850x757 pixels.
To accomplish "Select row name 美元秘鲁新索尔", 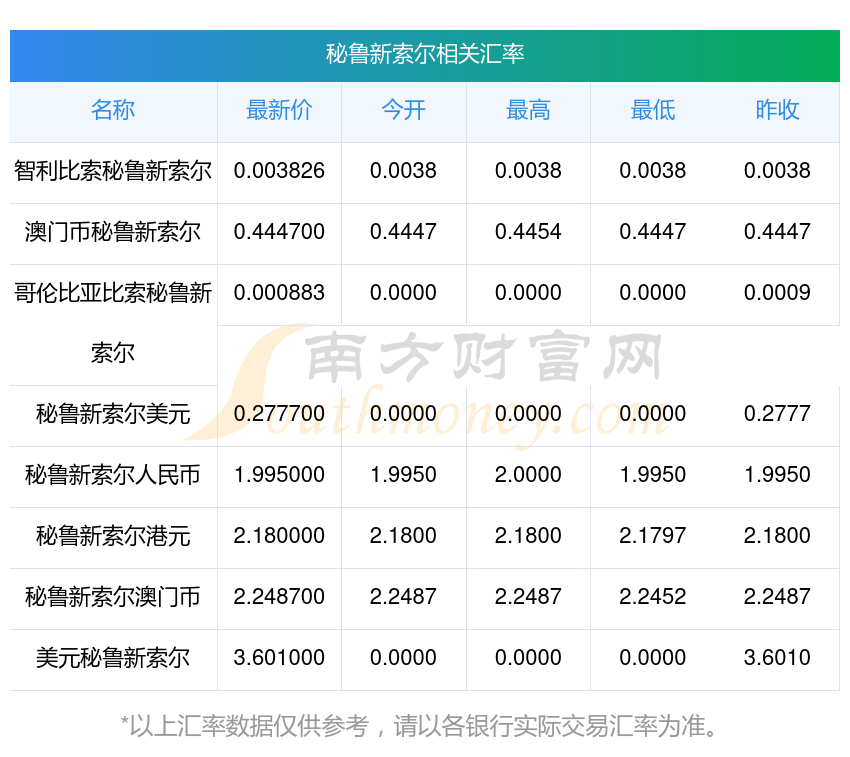I will [x=113, y=658].
